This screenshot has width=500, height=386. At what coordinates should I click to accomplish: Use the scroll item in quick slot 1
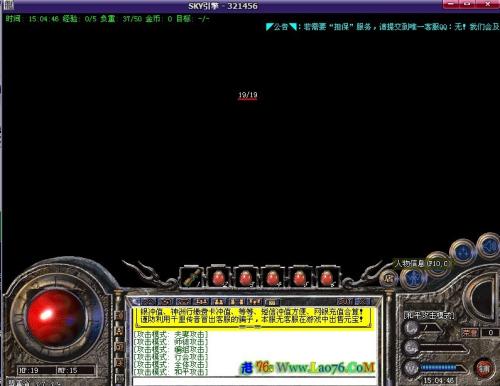(192, 277)
